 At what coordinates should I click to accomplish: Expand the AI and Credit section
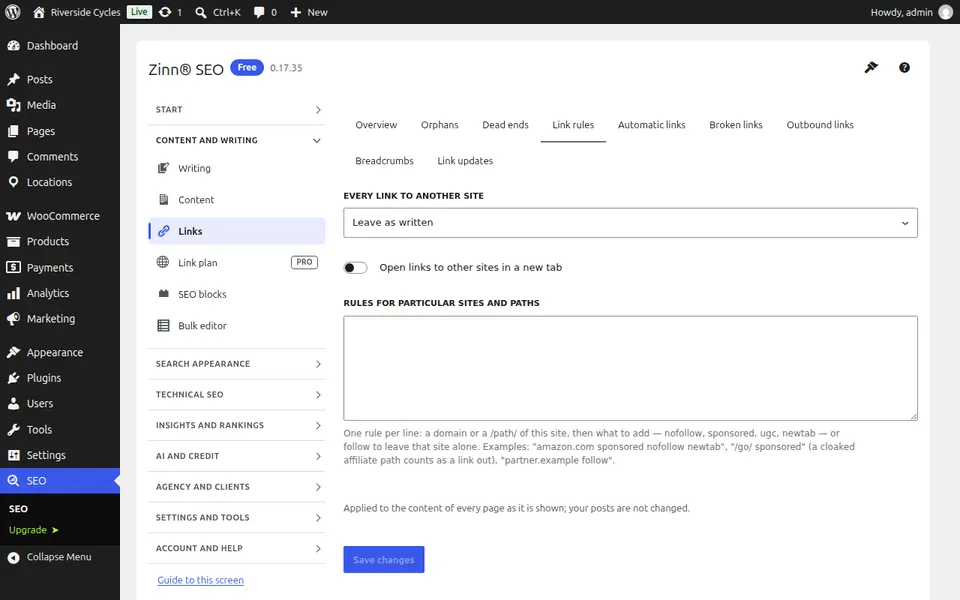click(x=237, y=456)
